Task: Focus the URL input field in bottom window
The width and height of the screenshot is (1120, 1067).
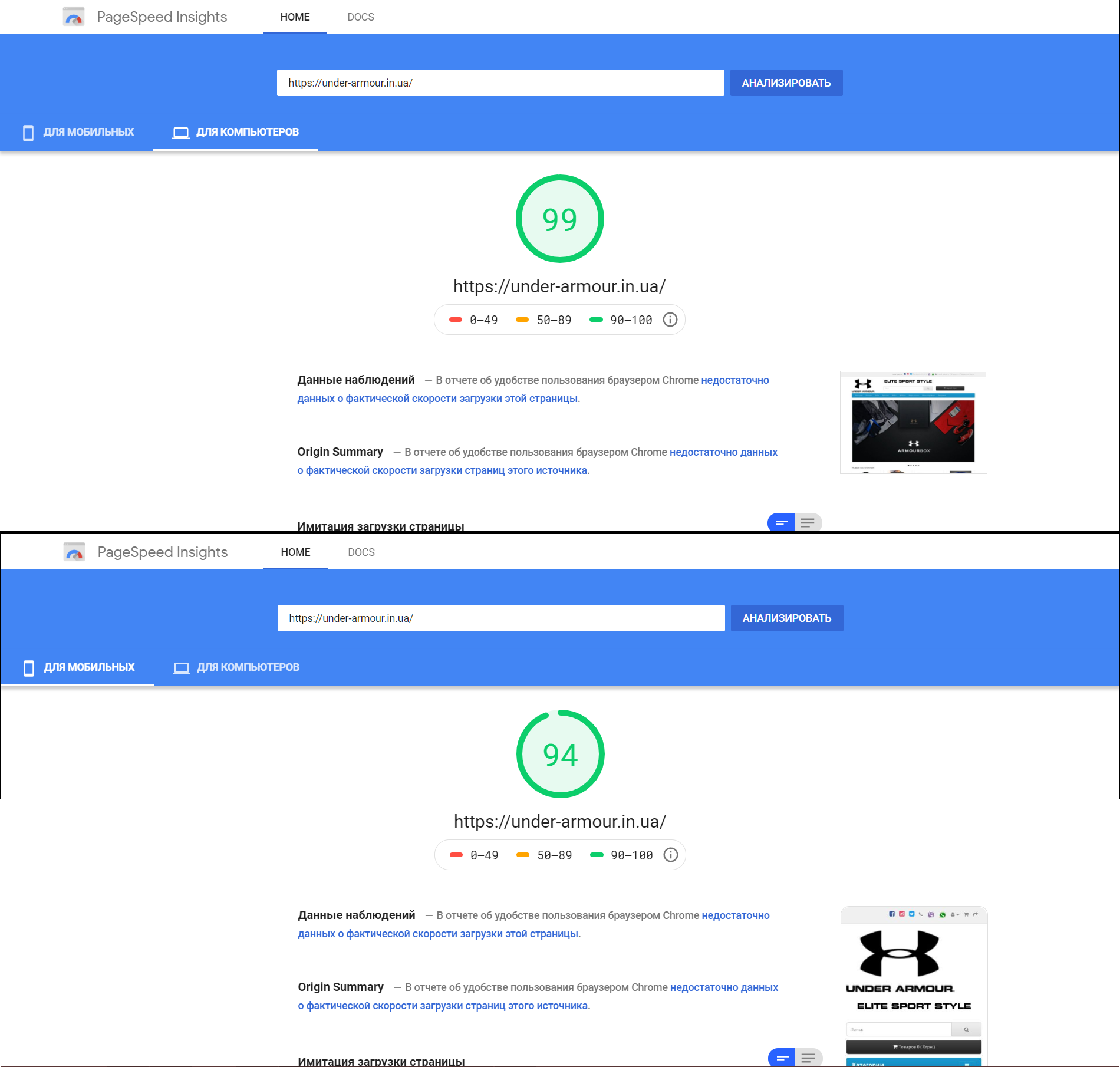Action: tap(501, 618)
